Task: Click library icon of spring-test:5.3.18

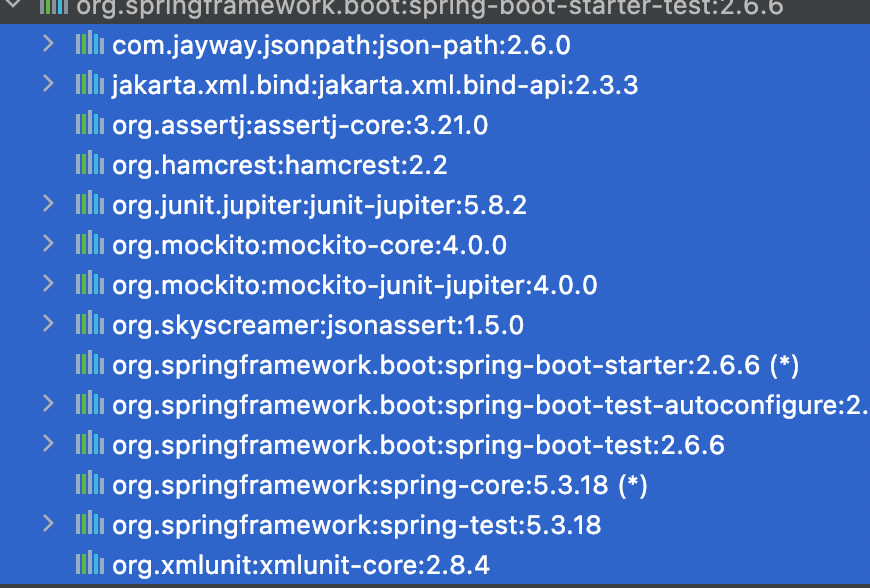Action: coord(90,524)
